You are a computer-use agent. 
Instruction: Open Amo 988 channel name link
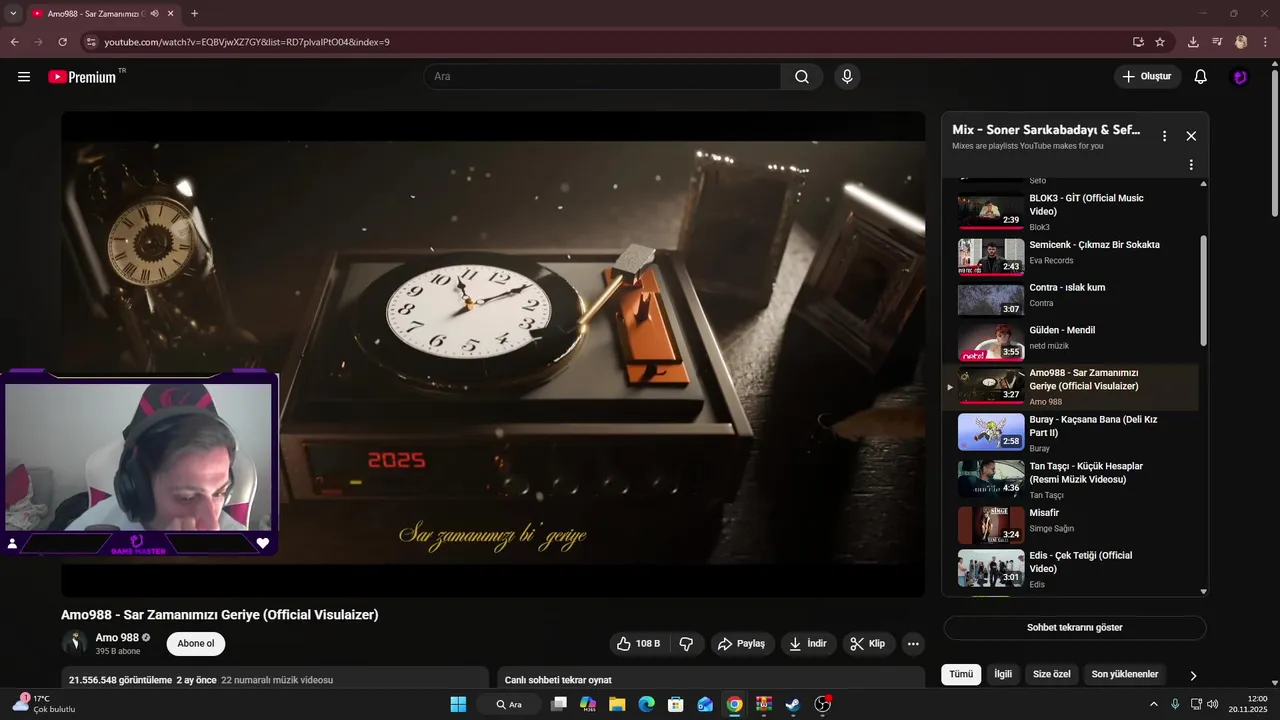[117, 638]
